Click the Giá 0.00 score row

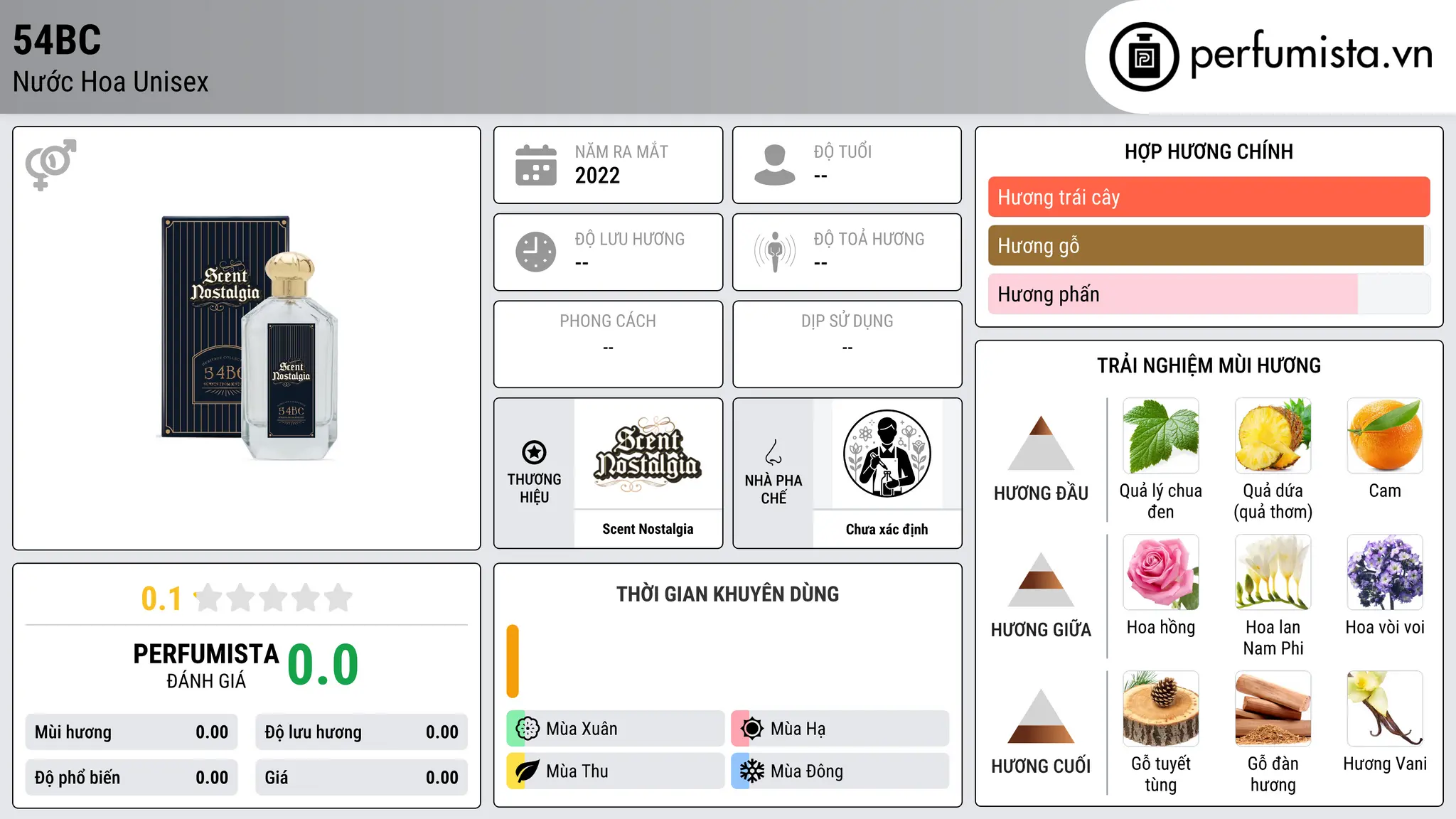[x=362, y=778]
